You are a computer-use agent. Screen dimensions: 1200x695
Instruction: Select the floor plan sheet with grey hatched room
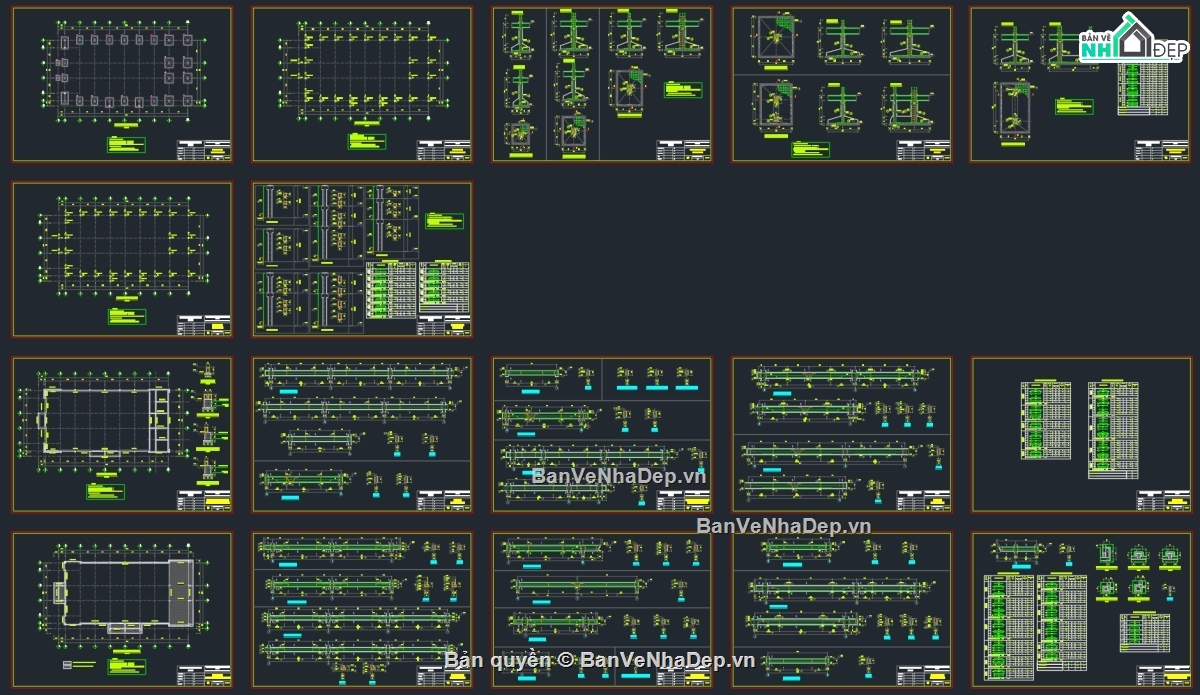point(122,610)
